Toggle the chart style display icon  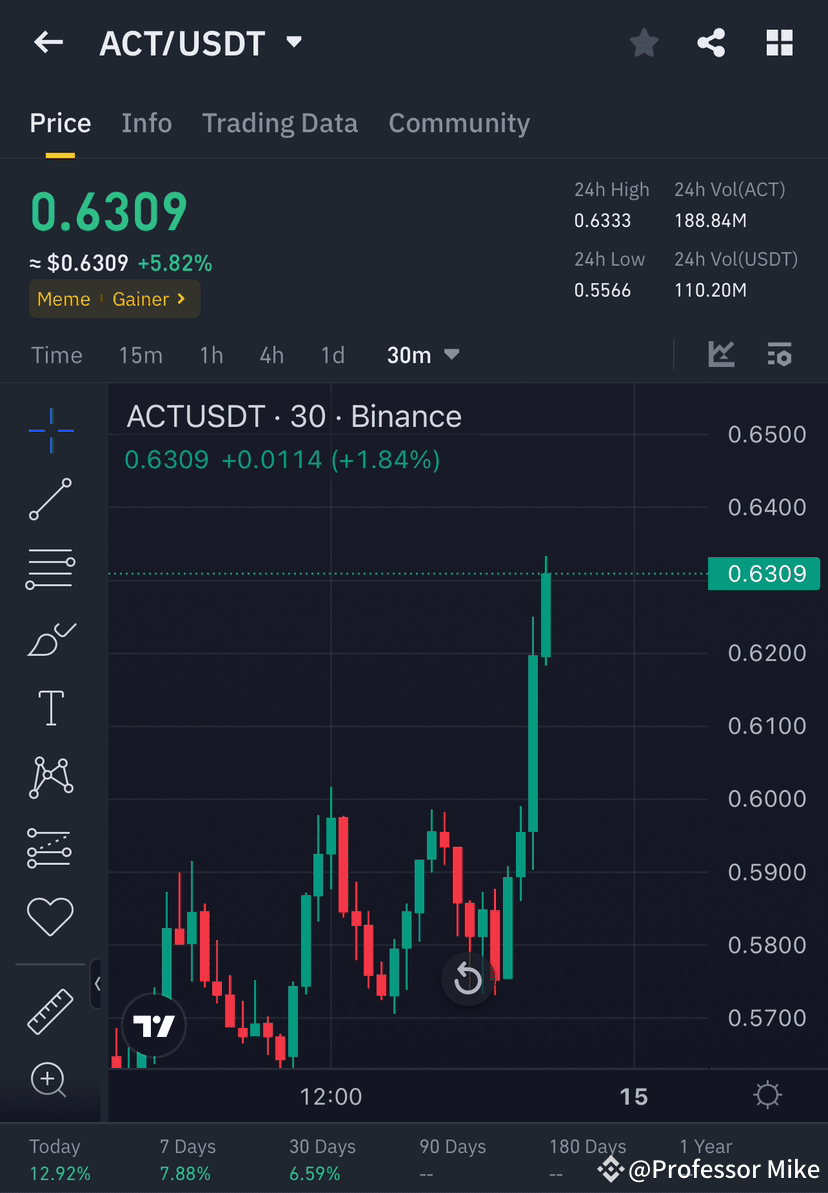[x=721, y=354]
